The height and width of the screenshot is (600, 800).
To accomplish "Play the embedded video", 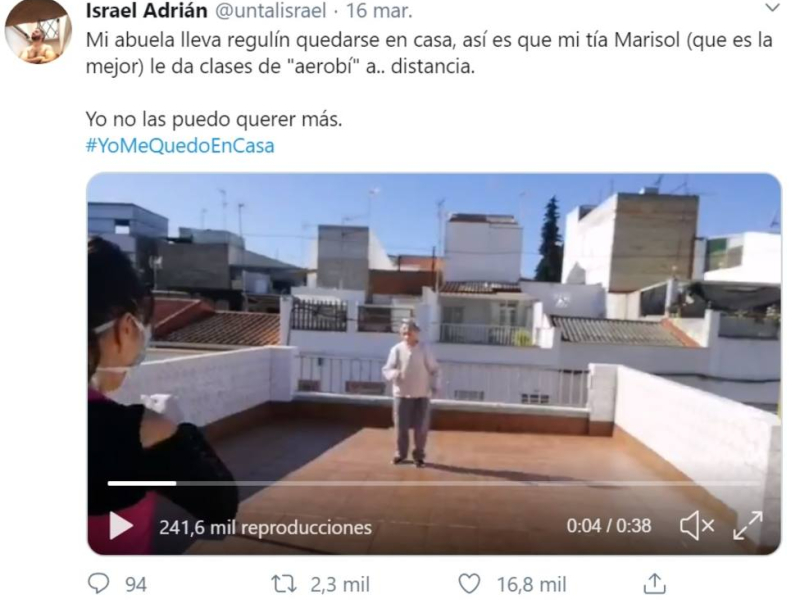I will [121, 526].
